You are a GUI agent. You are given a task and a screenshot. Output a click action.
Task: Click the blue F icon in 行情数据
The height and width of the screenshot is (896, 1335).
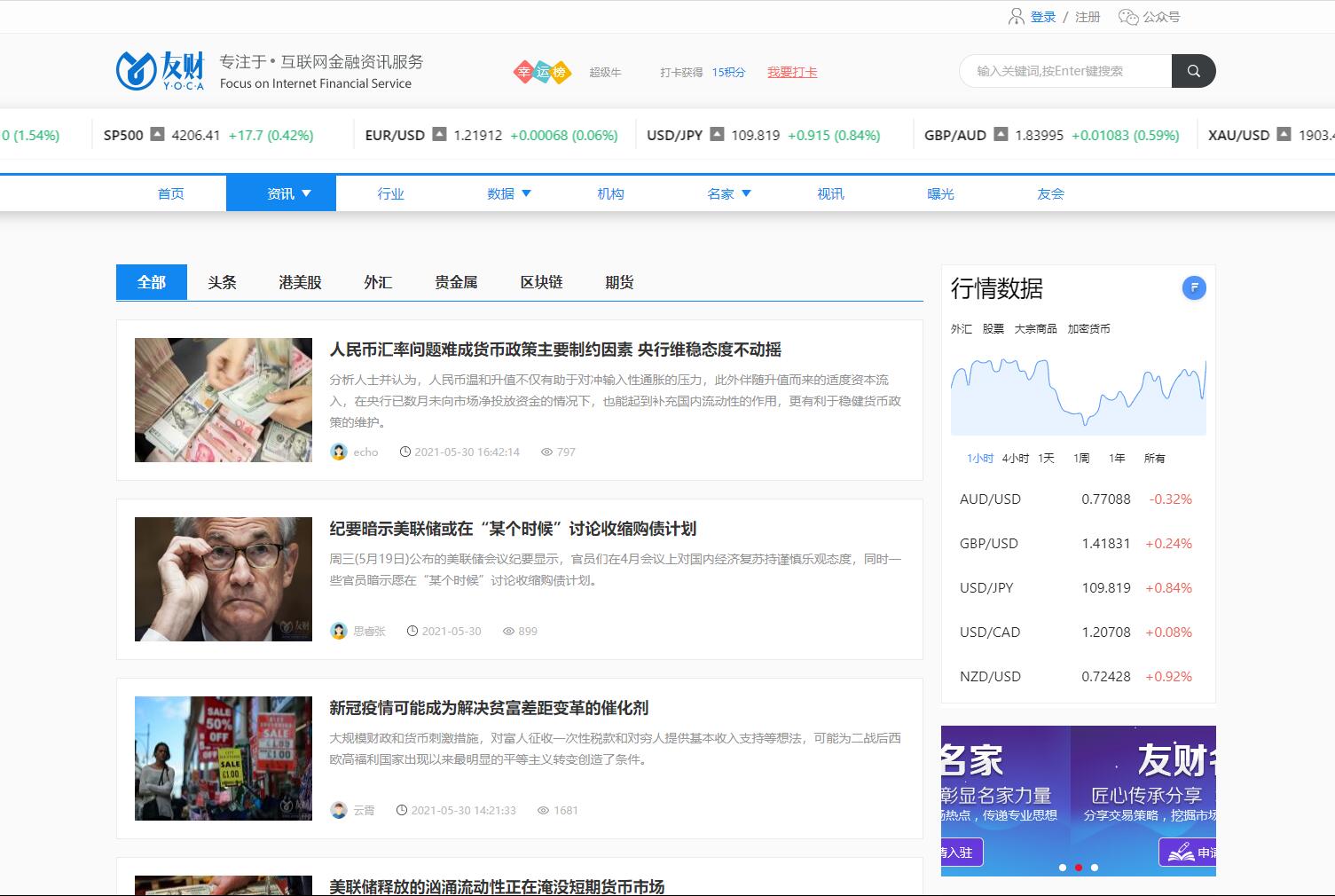pos(1194,287)
